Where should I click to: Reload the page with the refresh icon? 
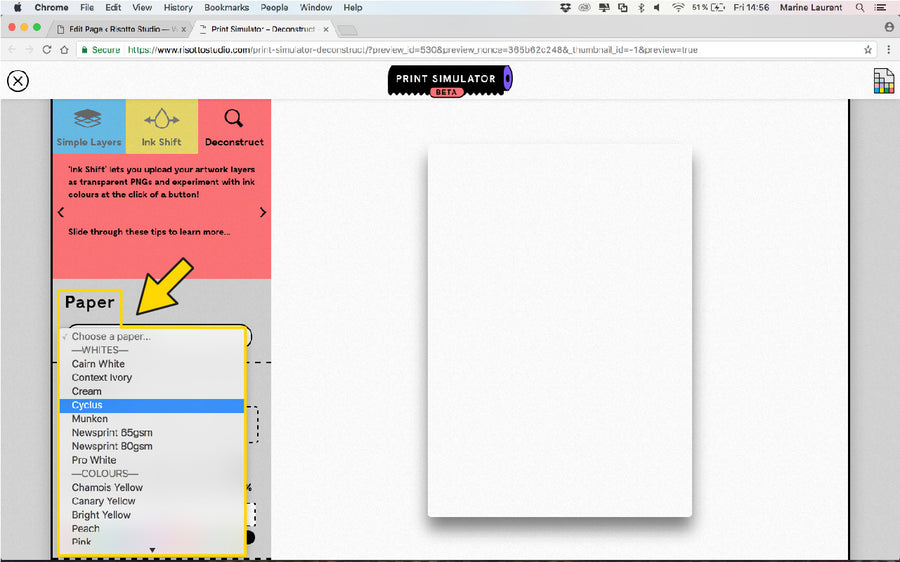[x=47, y=50]
